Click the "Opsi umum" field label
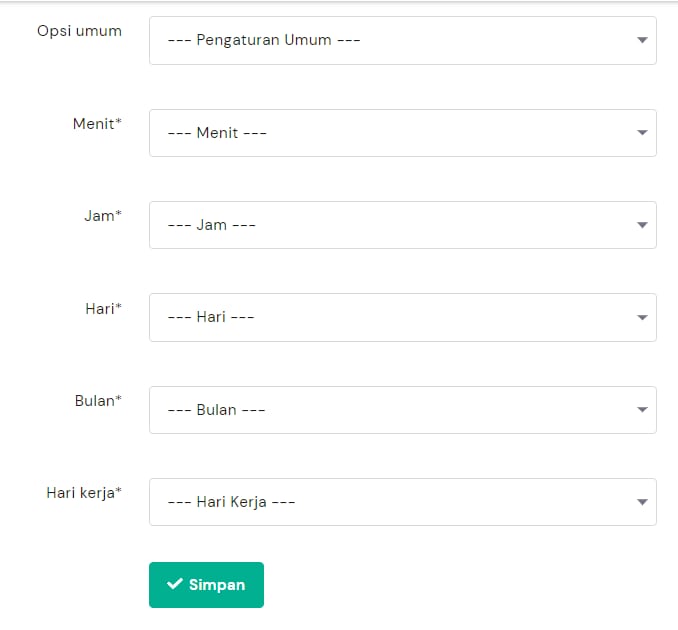This screenshot has height=630, width=678. pos(79,31)
